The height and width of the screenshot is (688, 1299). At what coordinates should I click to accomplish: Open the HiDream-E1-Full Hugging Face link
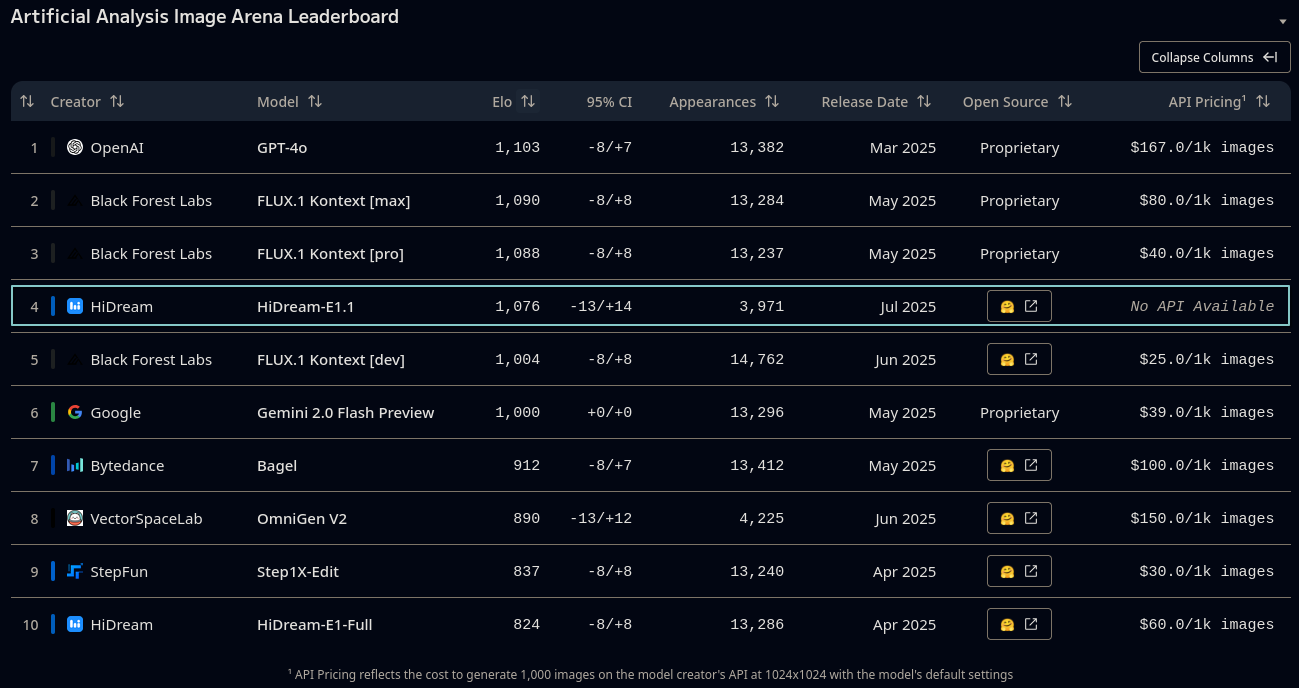1019,624
